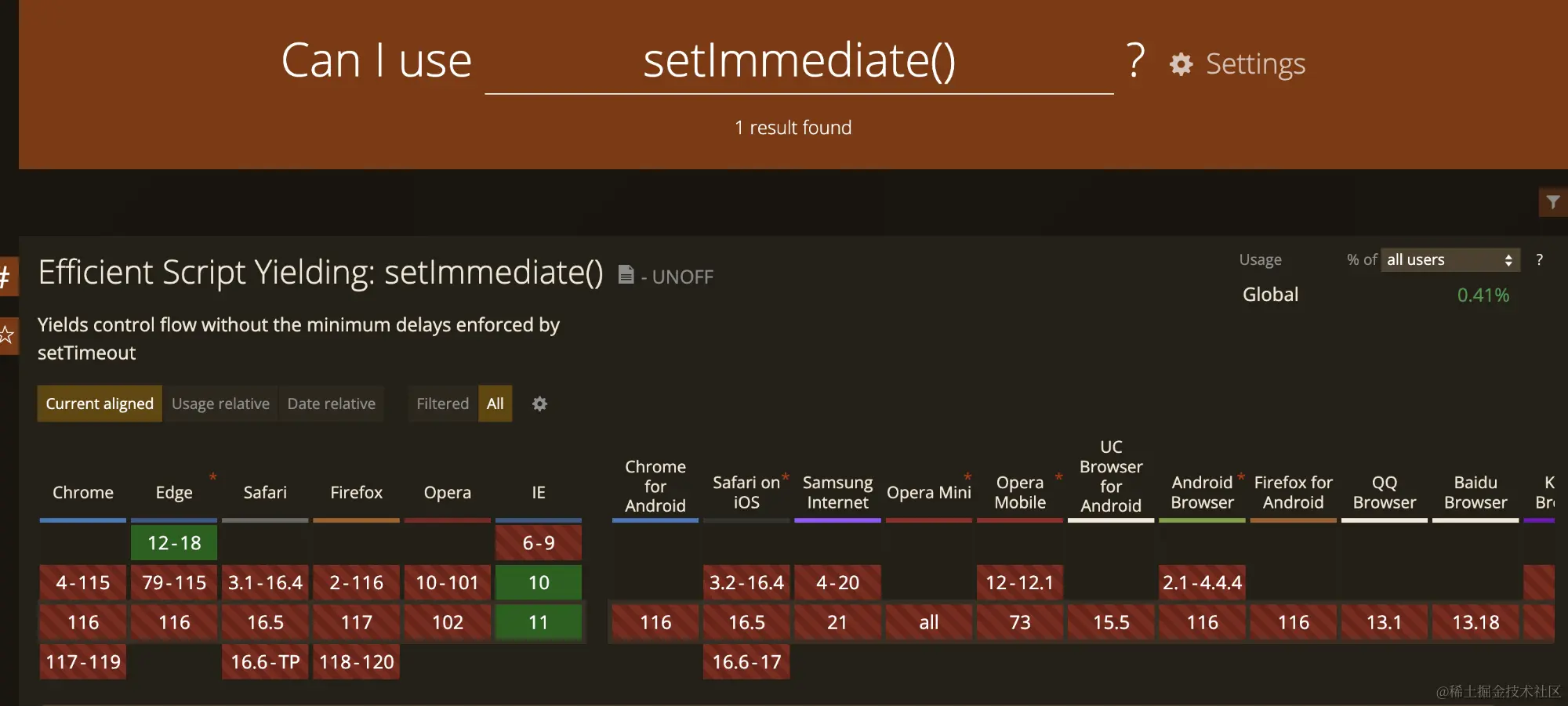Image resolution: width=1568 pixels, height=706 pixels.
Task: Click the Safari on iOS note asterisk
Action: coord(785,476)
